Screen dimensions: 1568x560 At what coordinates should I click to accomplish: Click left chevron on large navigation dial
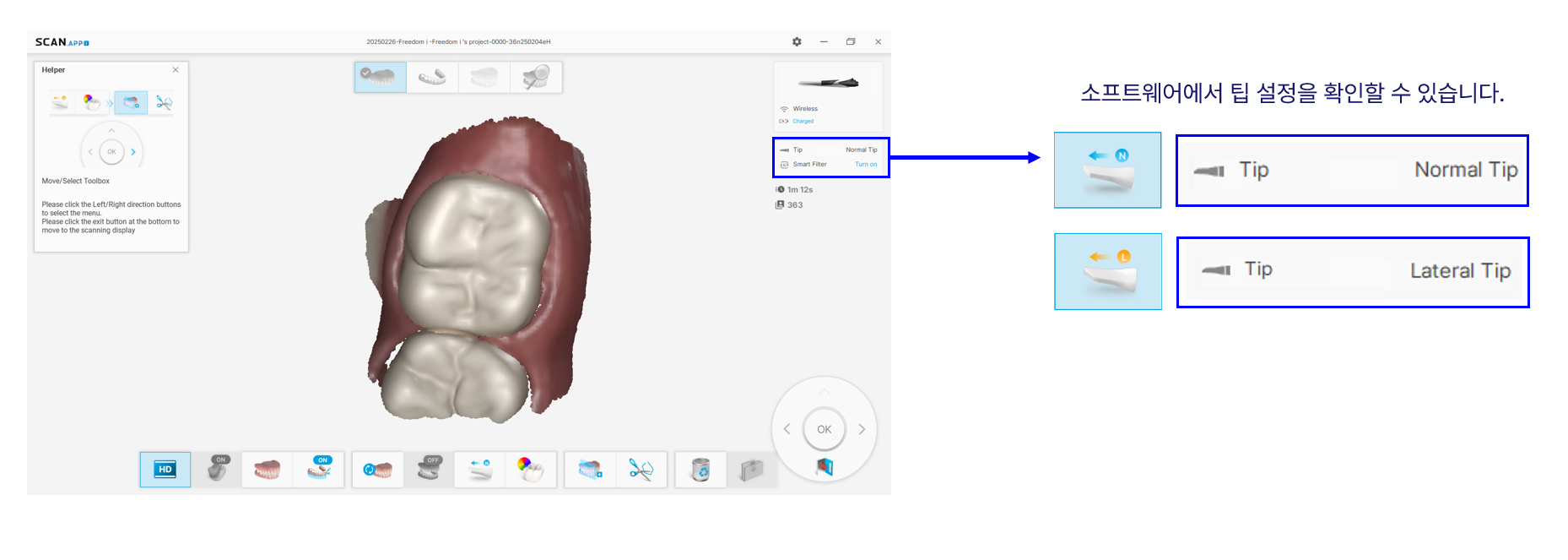tap(787, 429)
